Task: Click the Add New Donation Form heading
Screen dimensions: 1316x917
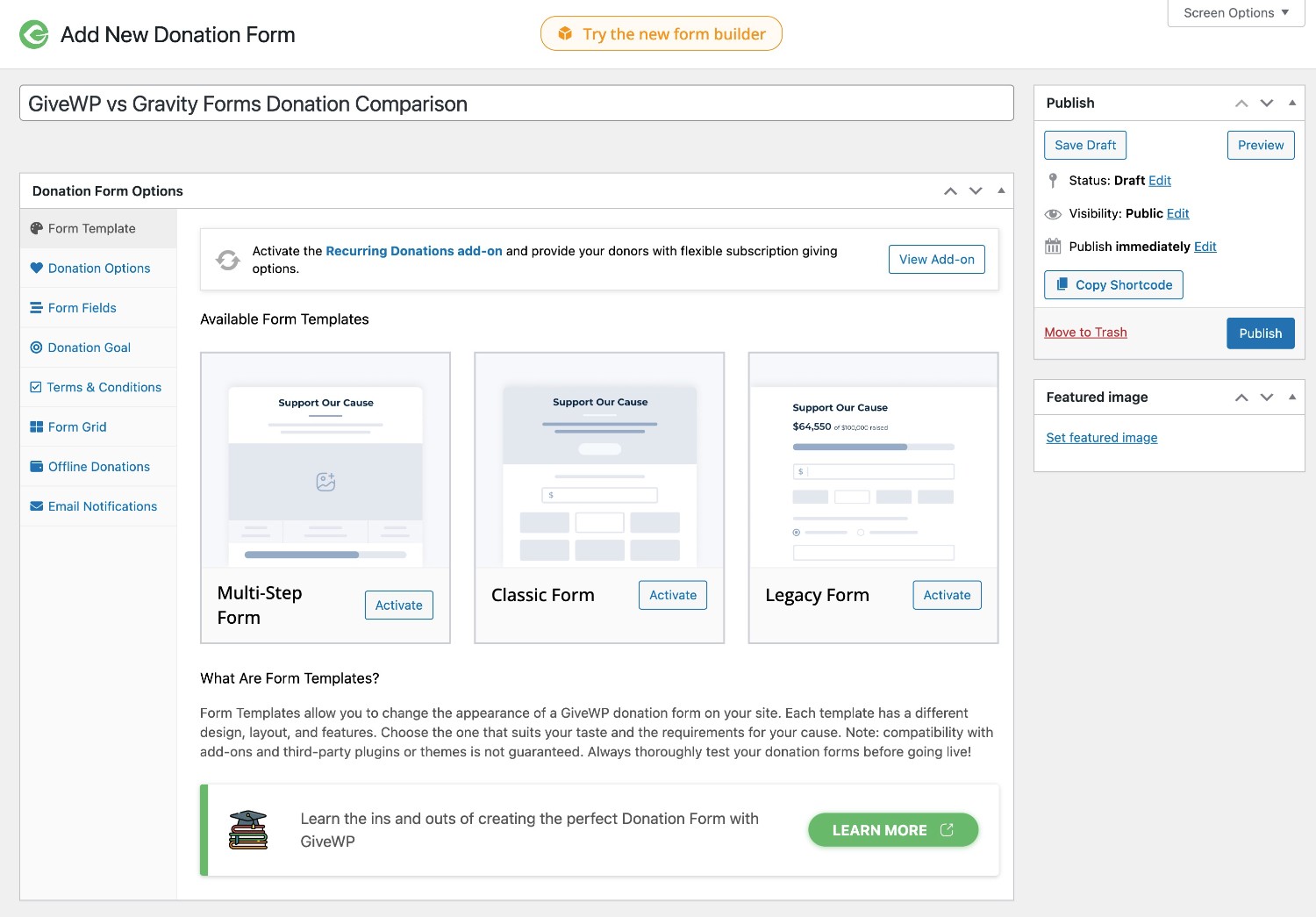Action: (x=178, y=34)
